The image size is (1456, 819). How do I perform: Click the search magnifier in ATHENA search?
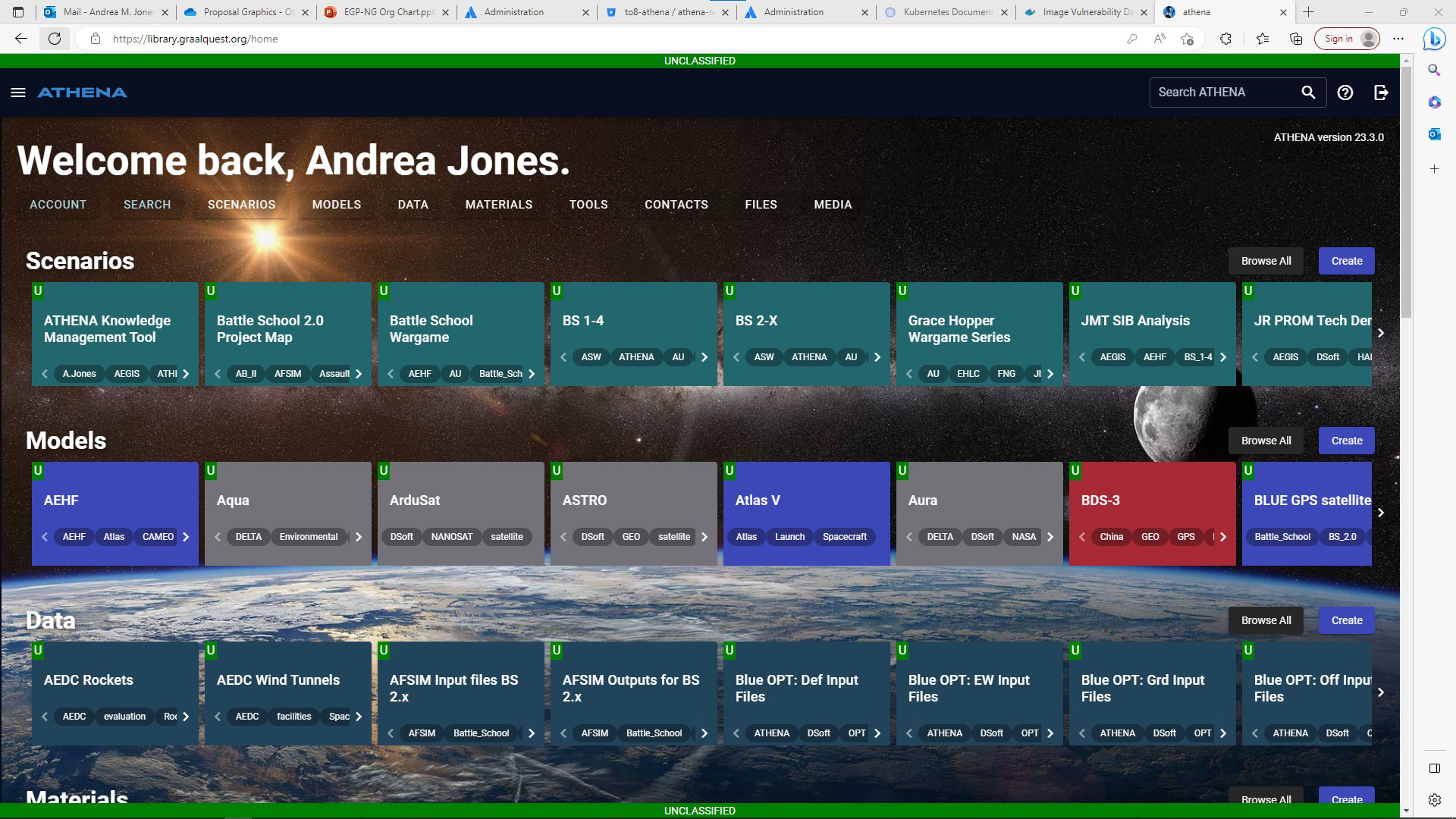click(1308, 93)
